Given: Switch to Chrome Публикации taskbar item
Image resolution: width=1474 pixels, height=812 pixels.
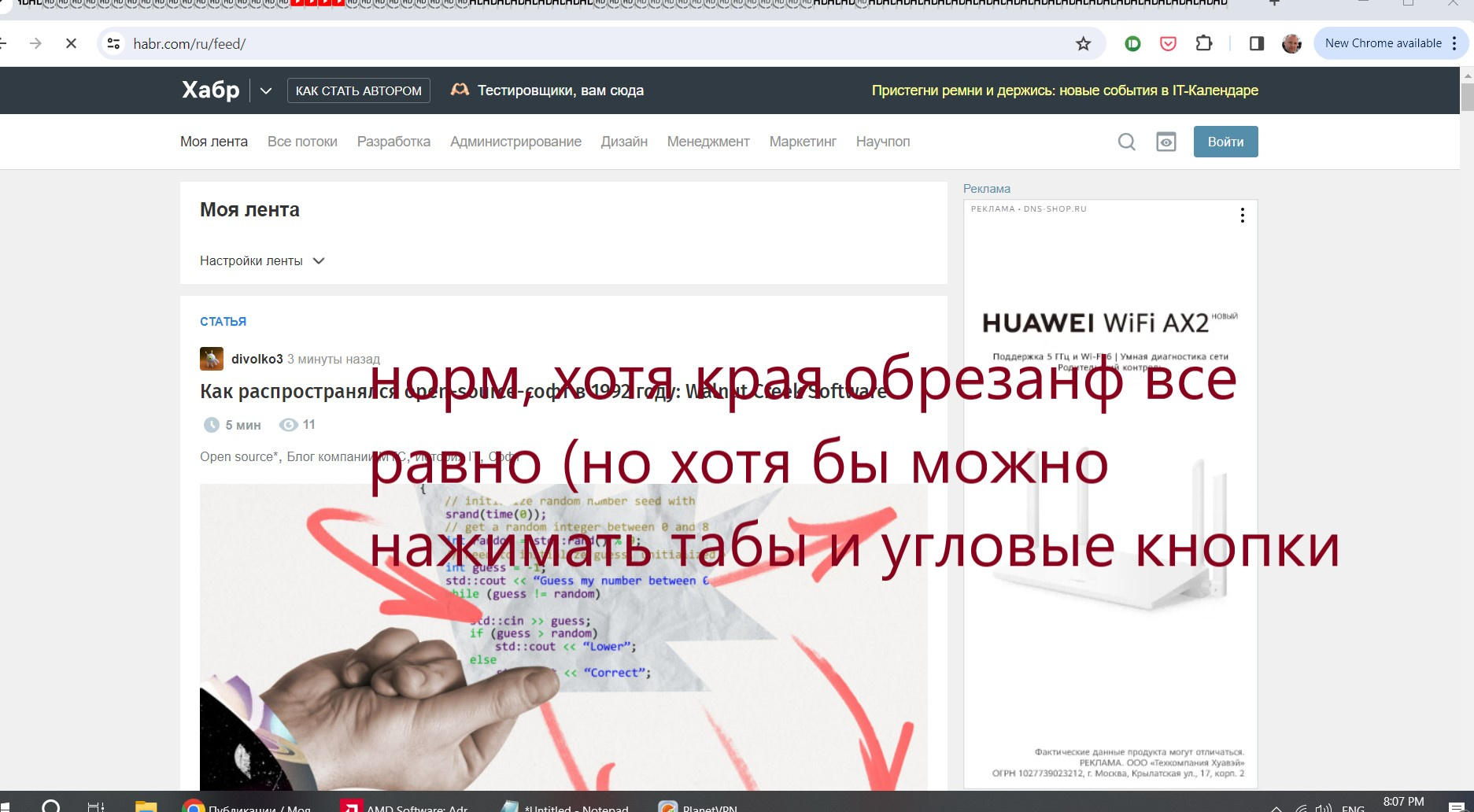Looking at the screenshot, I should coord(246,806).
